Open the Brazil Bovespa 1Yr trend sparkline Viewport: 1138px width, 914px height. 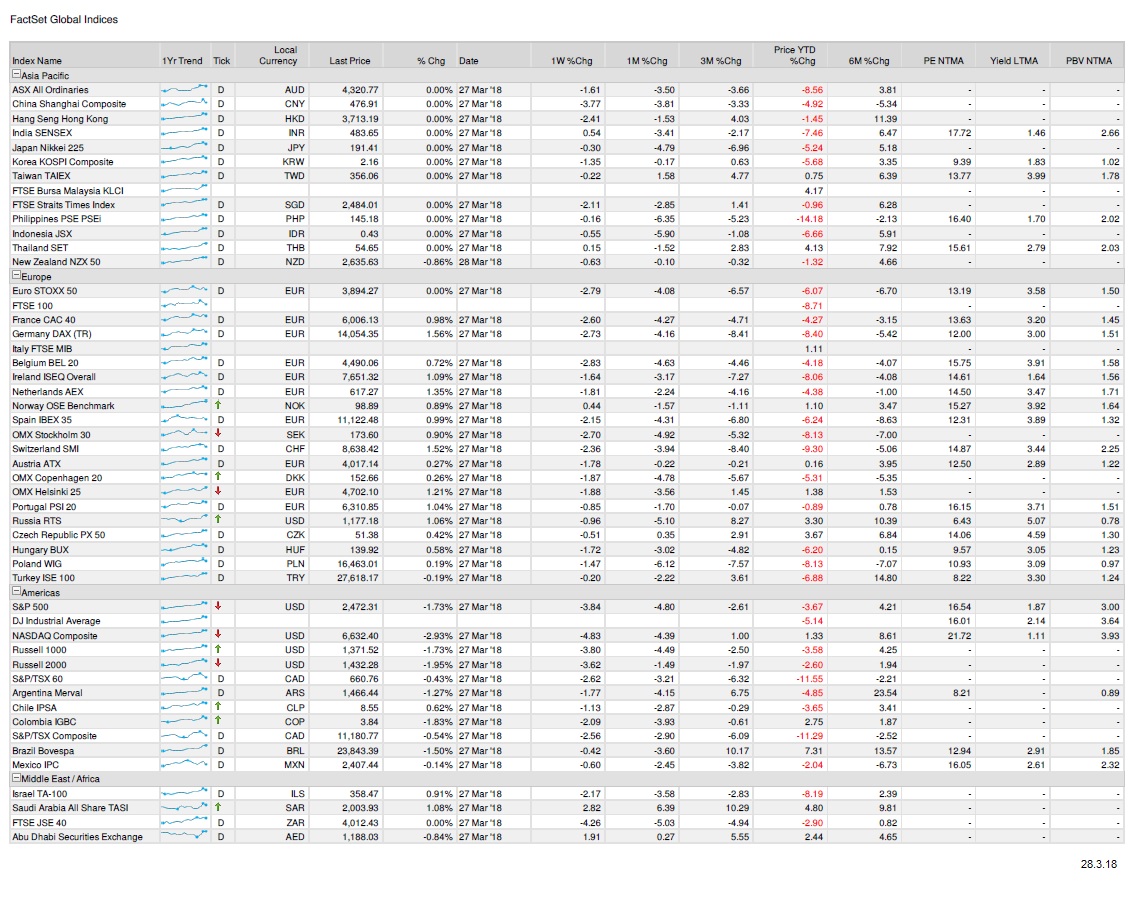point(184,750)
